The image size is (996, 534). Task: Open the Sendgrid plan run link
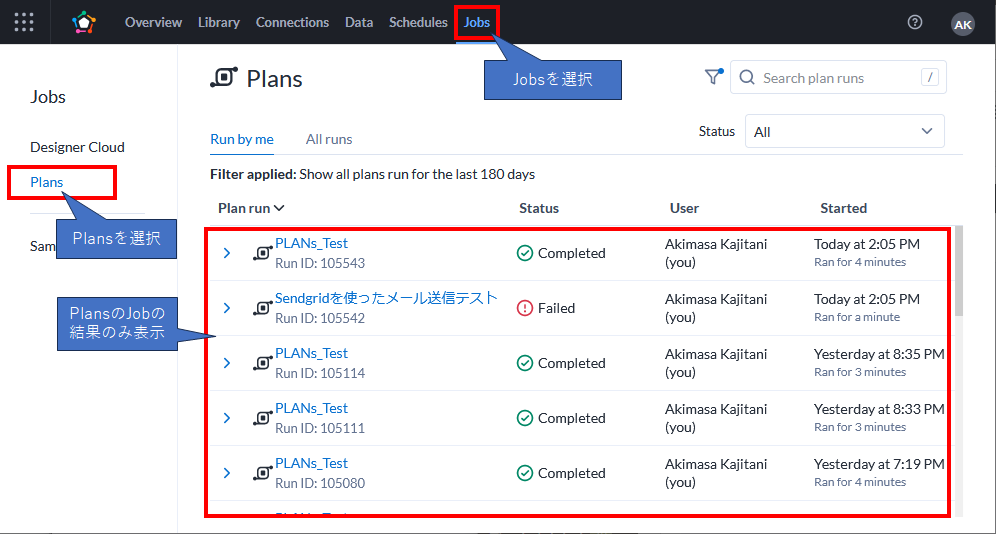(386, 298)
